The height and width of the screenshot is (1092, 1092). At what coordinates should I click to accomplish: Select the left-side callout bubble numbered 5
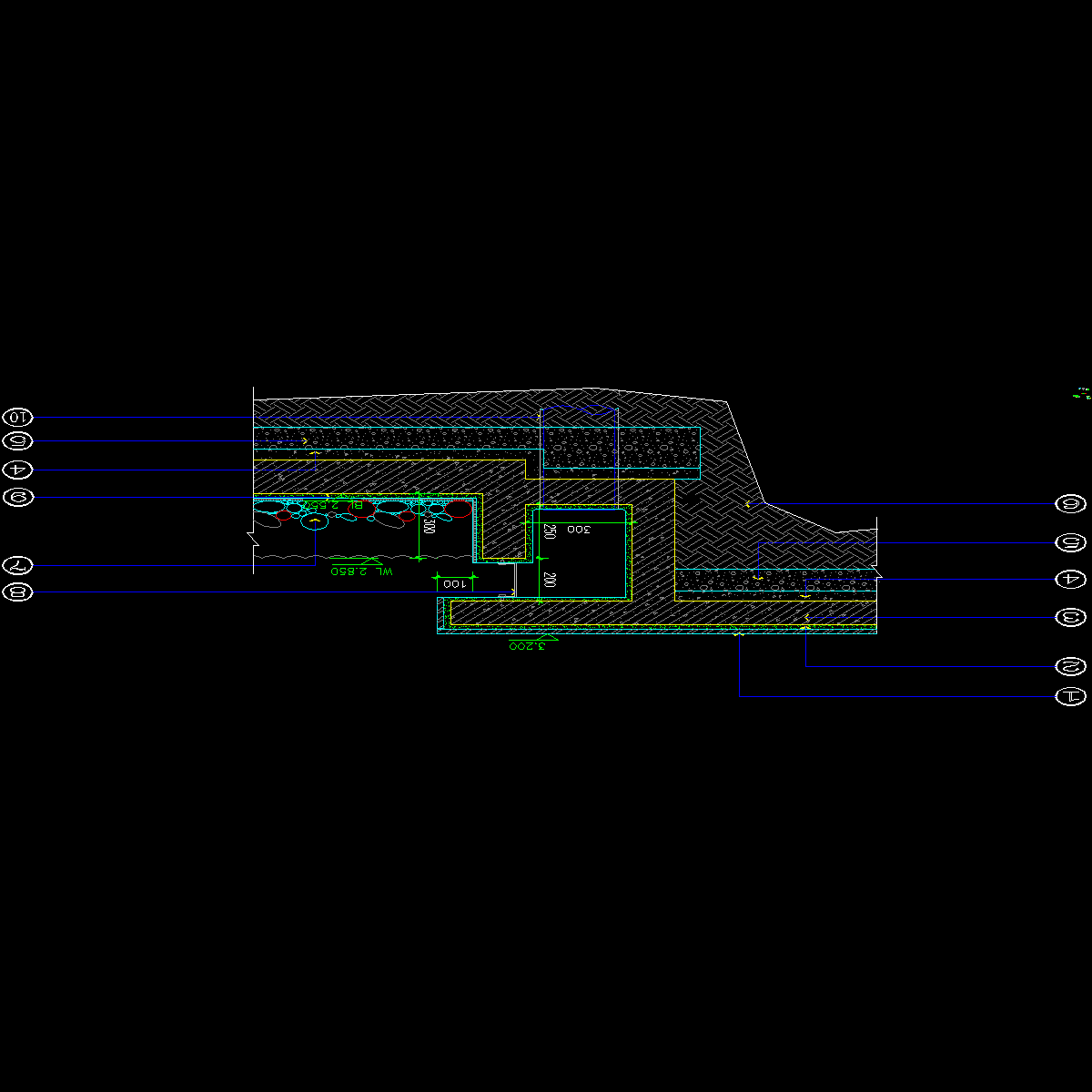click(18, 441)
